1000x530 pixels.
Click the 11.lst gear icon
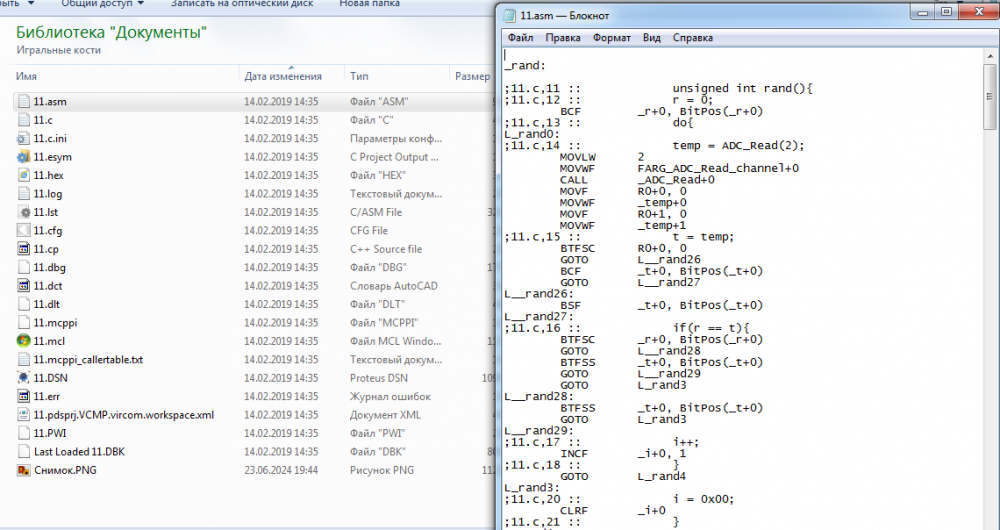tap(24, 212)
